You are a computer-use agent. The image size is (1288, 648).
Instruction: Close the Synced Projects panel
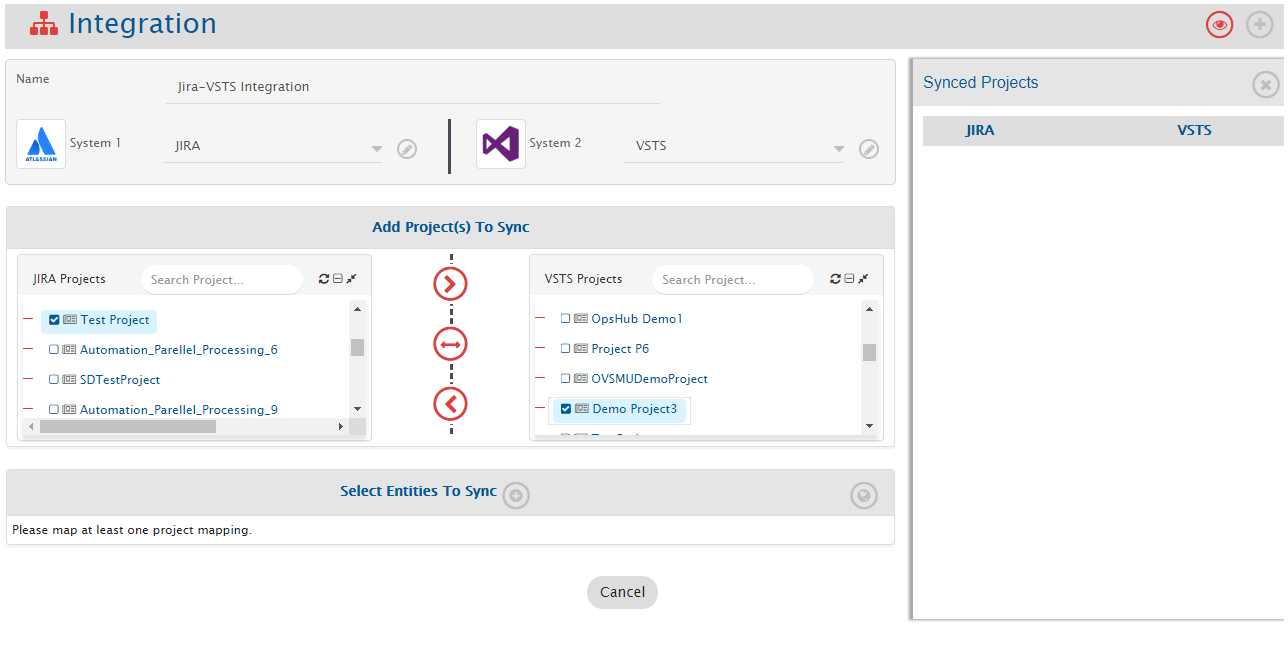point(1265,85)
